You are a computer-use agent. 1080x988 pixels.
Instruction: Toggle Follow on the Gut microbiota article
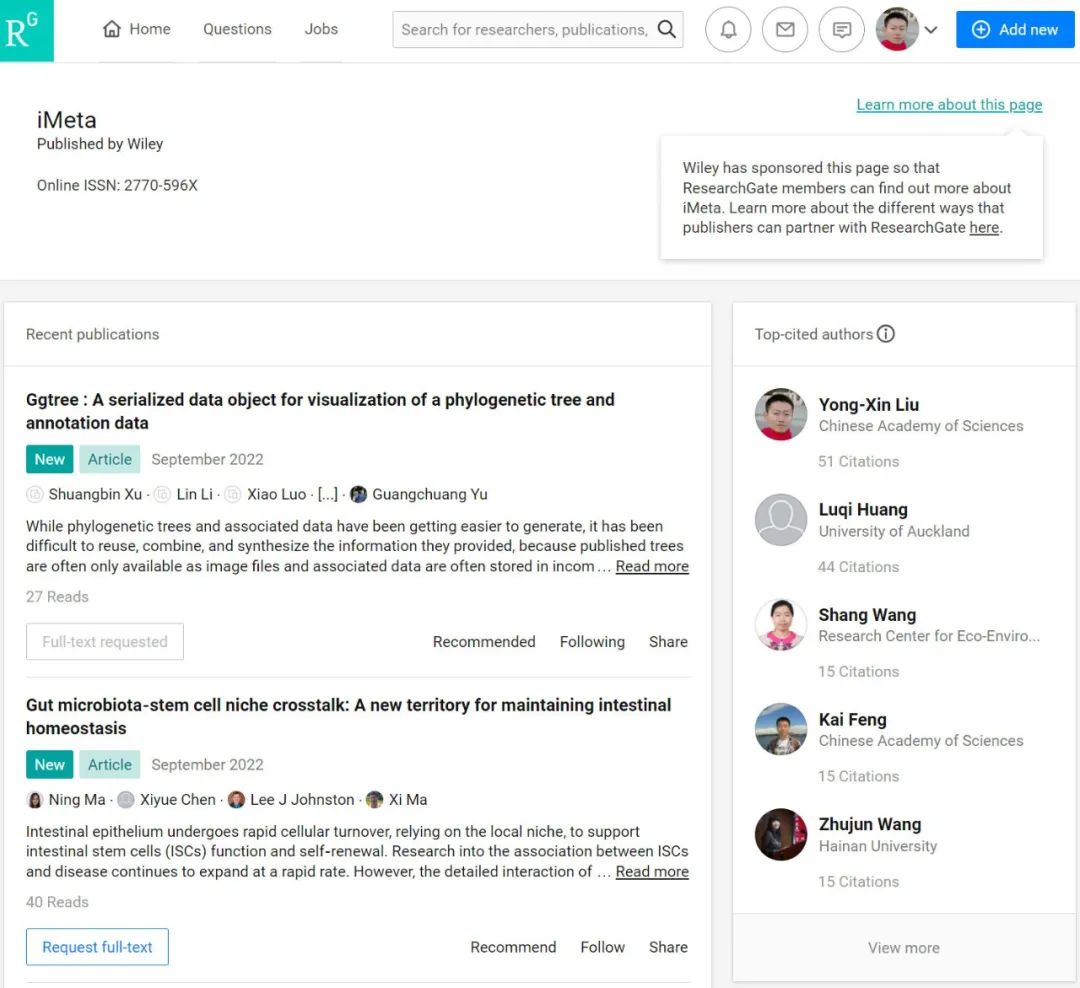click(602, 947)
